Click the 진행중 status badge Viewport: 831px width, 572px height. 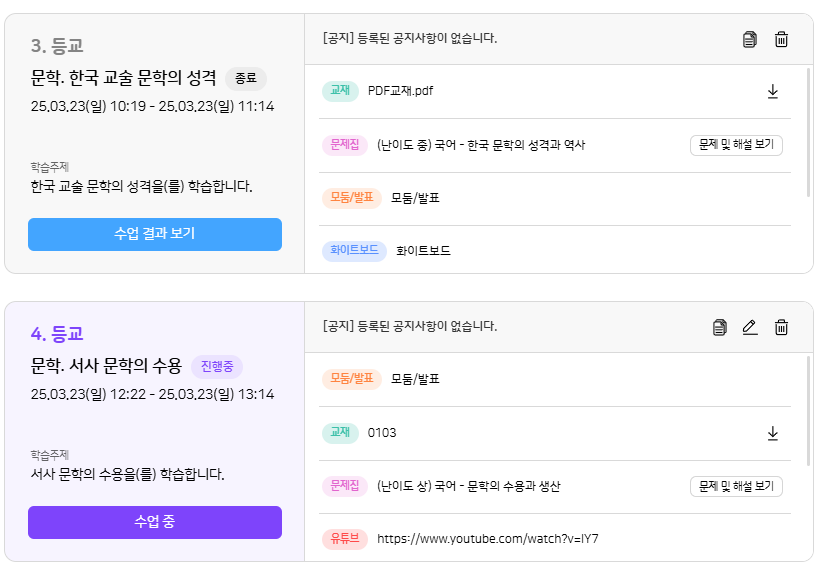[217, 366]
